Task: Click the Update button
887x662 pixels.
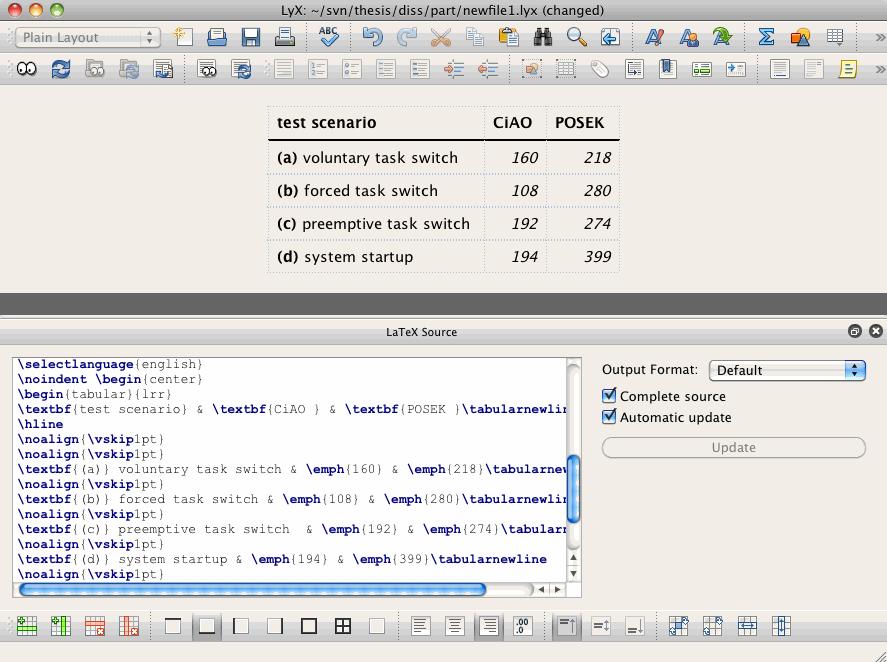Action: [734, 448]
